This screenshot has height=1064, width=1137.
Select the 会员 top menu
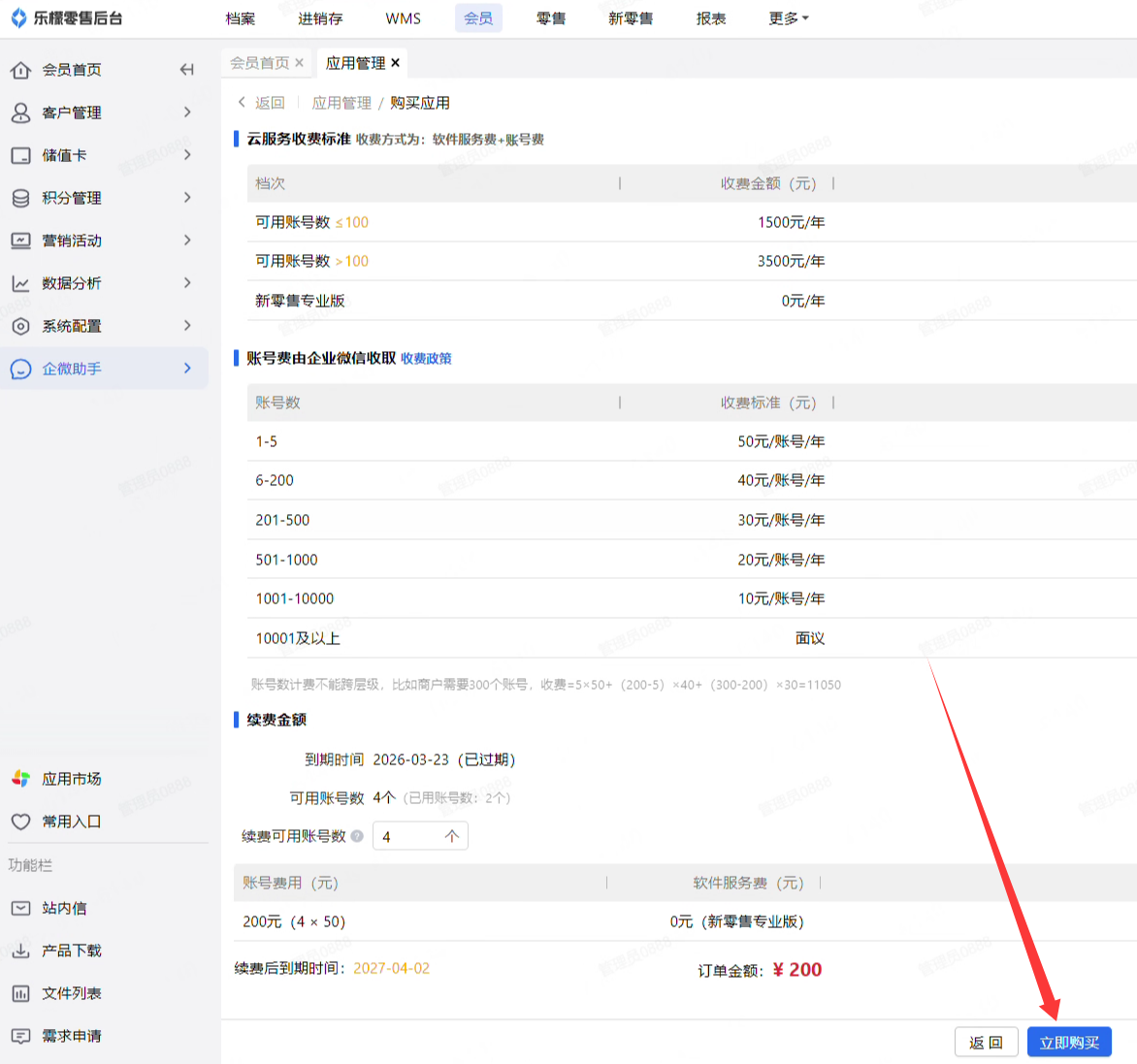click(x=478, y=18)
